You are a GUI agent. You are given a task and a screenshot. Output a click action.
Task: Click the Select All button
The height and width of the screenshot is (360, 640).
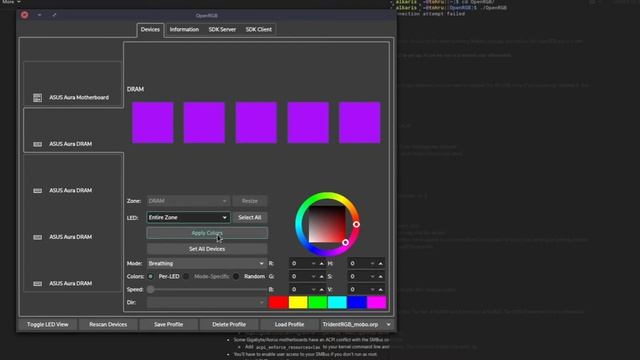(x=250, y=218)
